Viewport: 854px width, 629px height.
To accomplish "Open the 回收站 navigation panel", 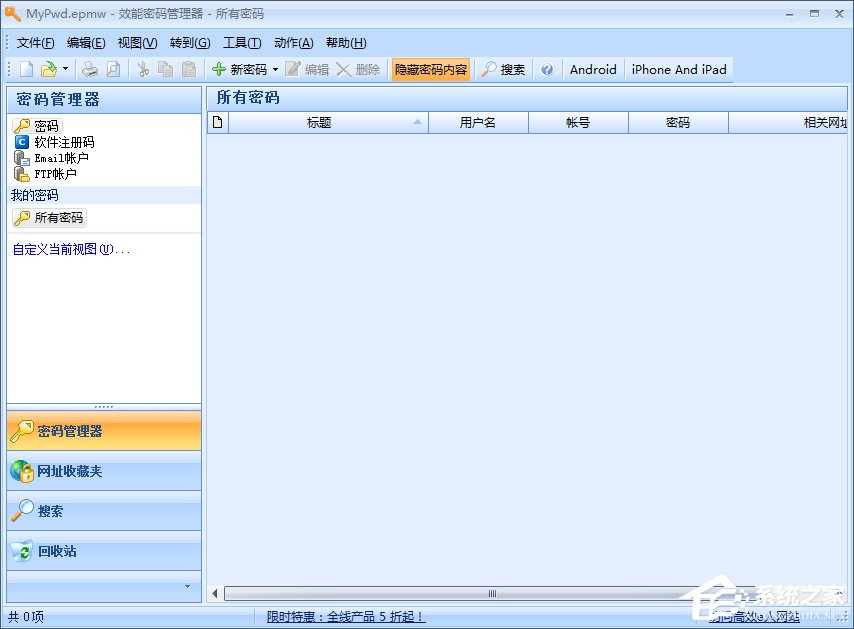I will pos(104,551).
